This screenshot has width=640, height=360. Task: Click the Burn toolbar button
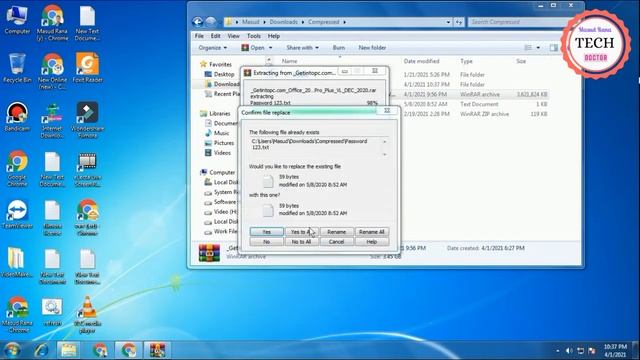[339, 48]
